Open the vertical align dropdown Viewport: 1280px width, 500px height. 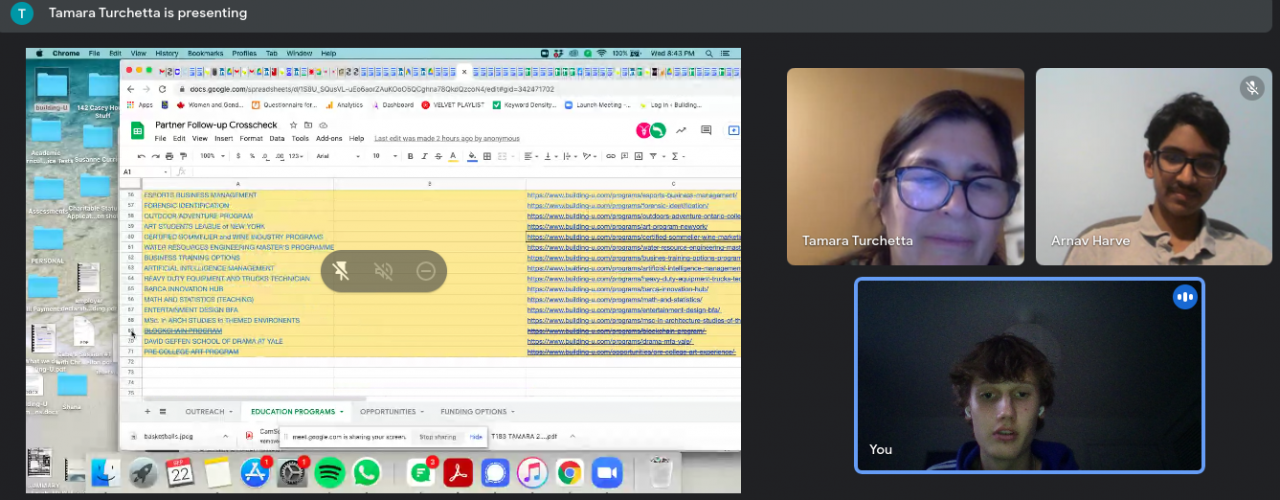coord(551,156)
